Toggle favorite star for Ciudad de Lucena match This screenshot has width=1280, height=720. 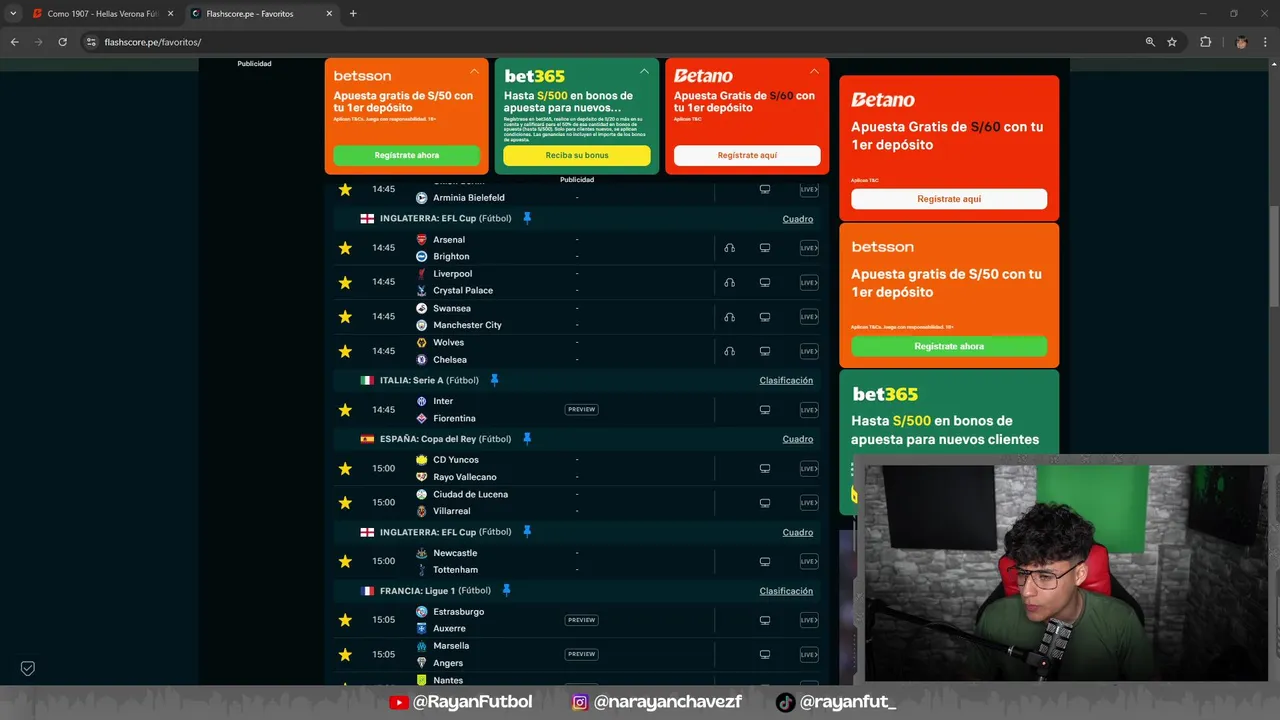(345, 503)
